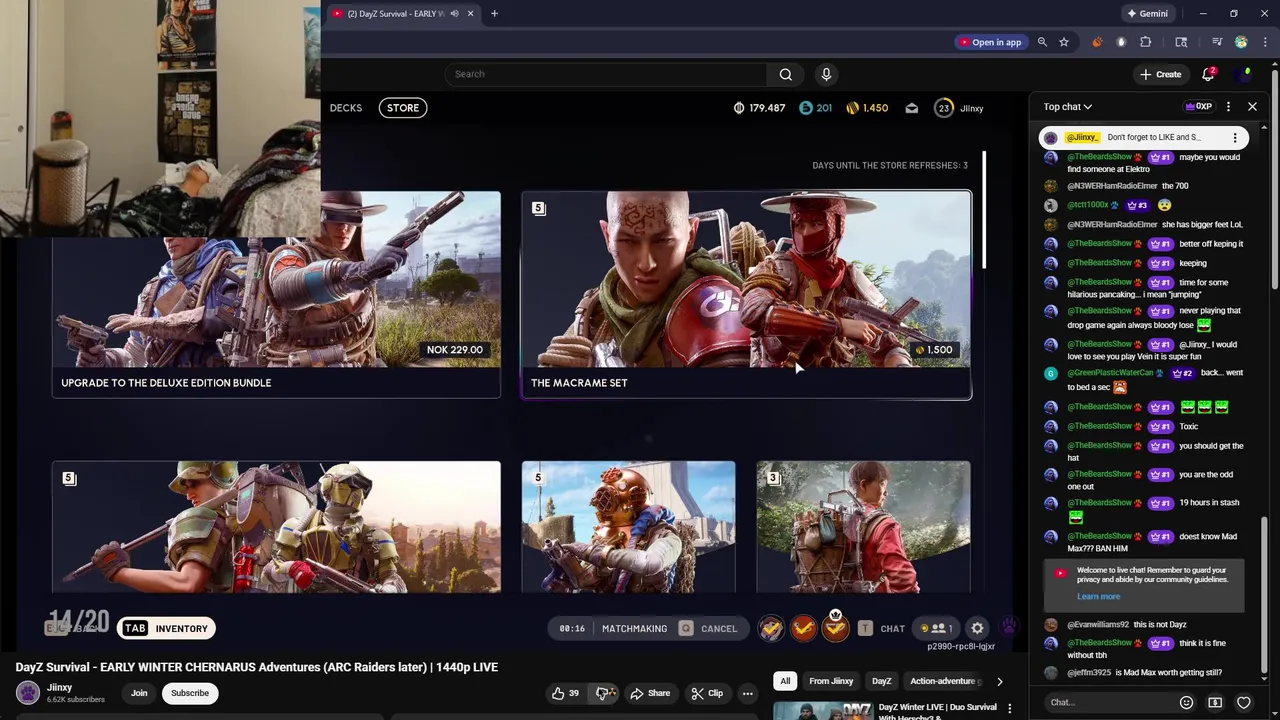Open browser extensions puzzle icon
Image resolution: width=1280 pixels, height=720 pixels.
click(1146, 42)
